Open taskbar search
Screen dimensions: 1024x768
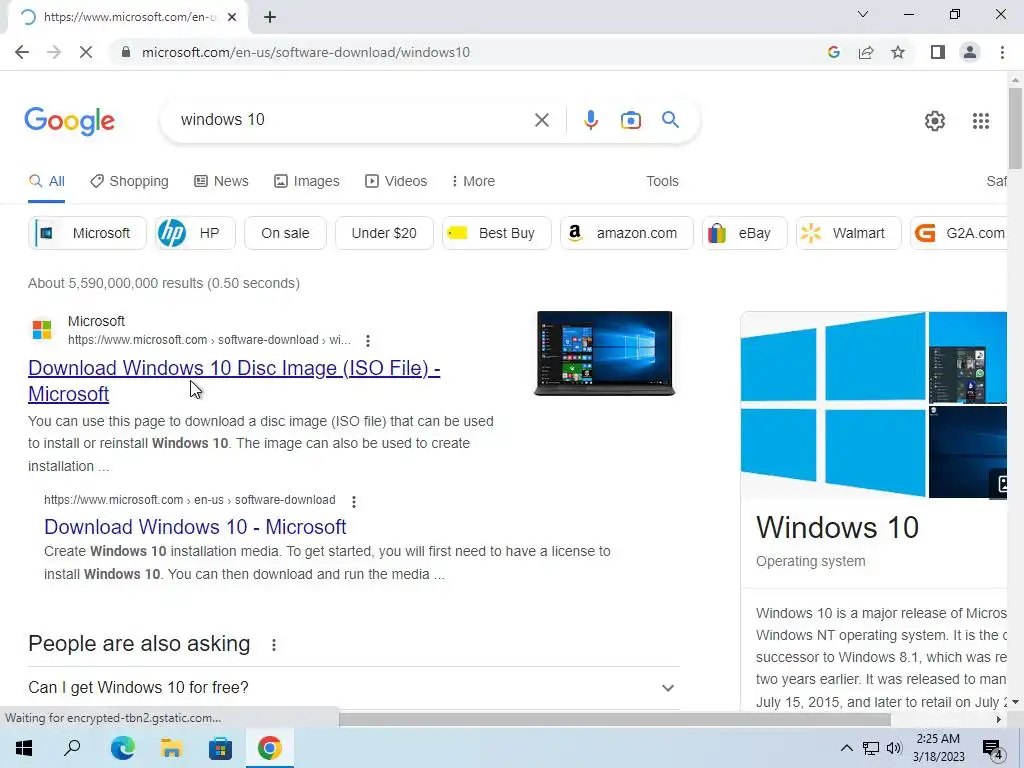click(x=72, y=748)
